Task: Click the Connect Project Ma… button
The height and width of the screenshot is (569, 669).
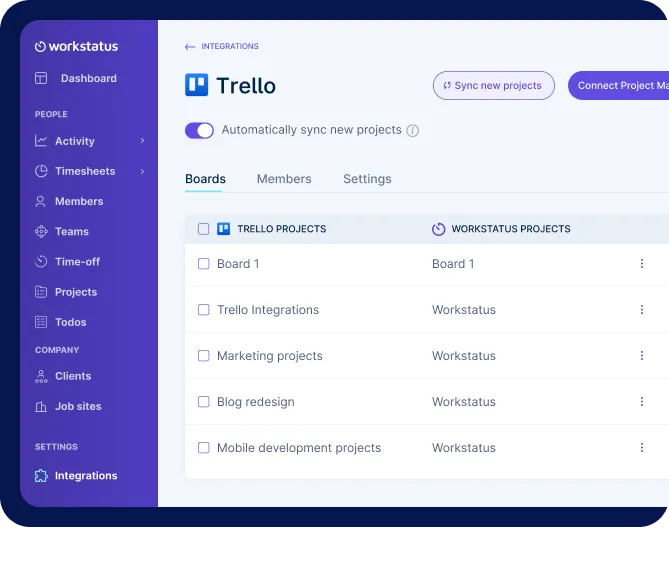Action: [618, 86]
